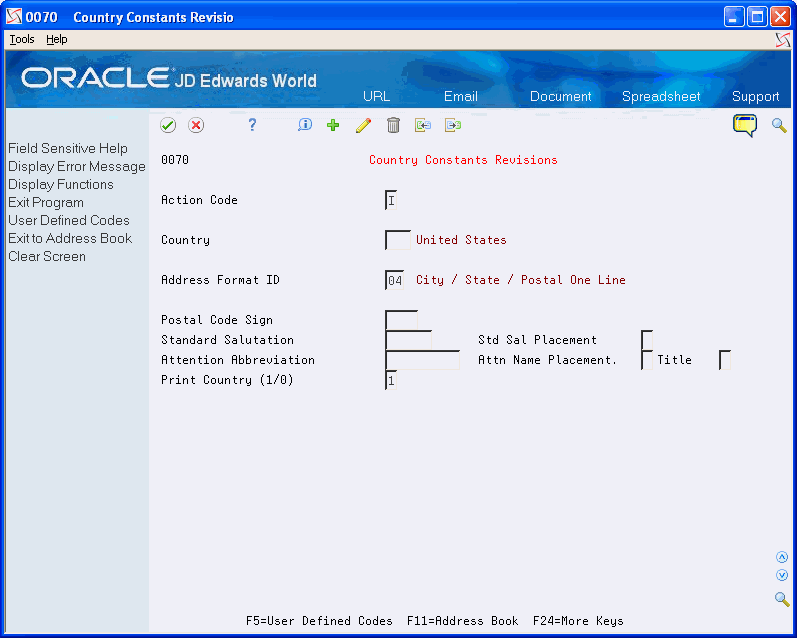The image size is (797, 638).
Task: Click F24=More Keys at the bottom
Action: click(x=578, y=621)
